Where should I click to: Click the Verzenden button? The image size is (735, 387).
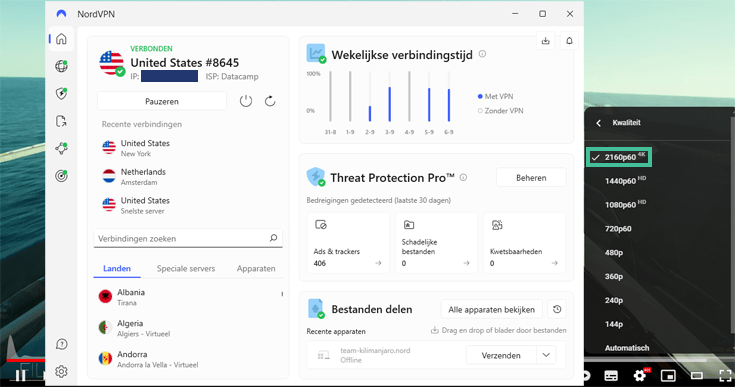tap(501, 355)
